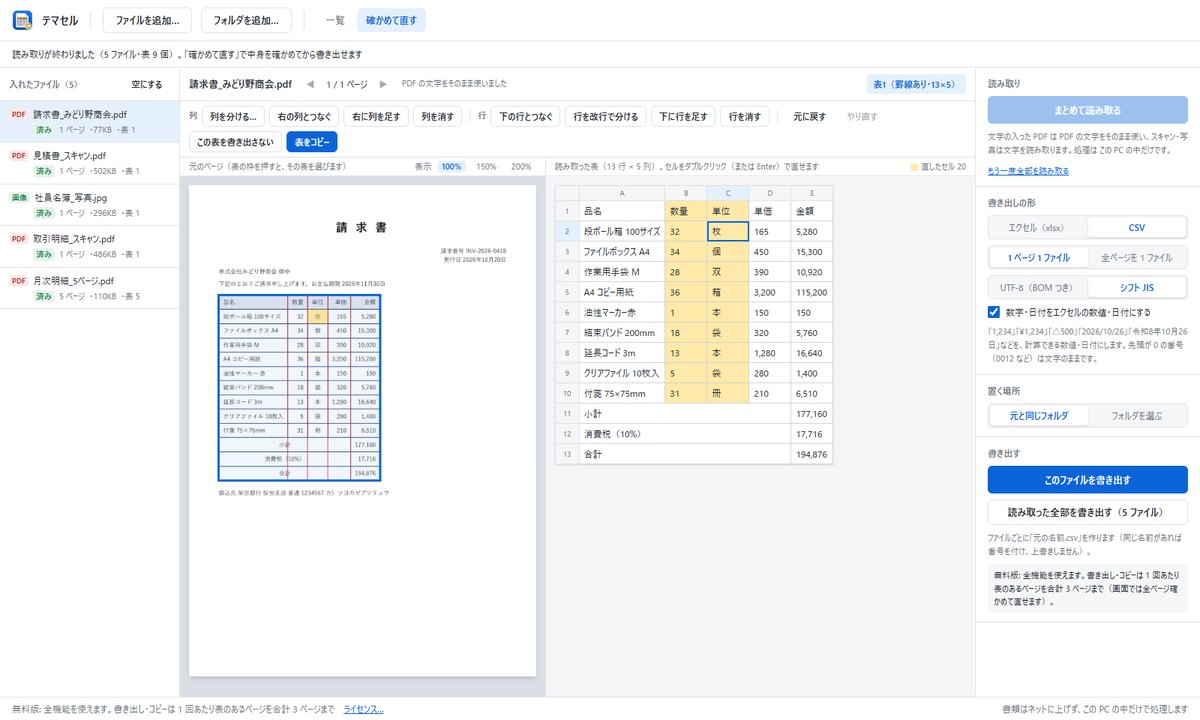Click grid cell 3,200 in the extracted table
Screen dimensions: 1200x720
pyautogui.click(x=768, y=292)
